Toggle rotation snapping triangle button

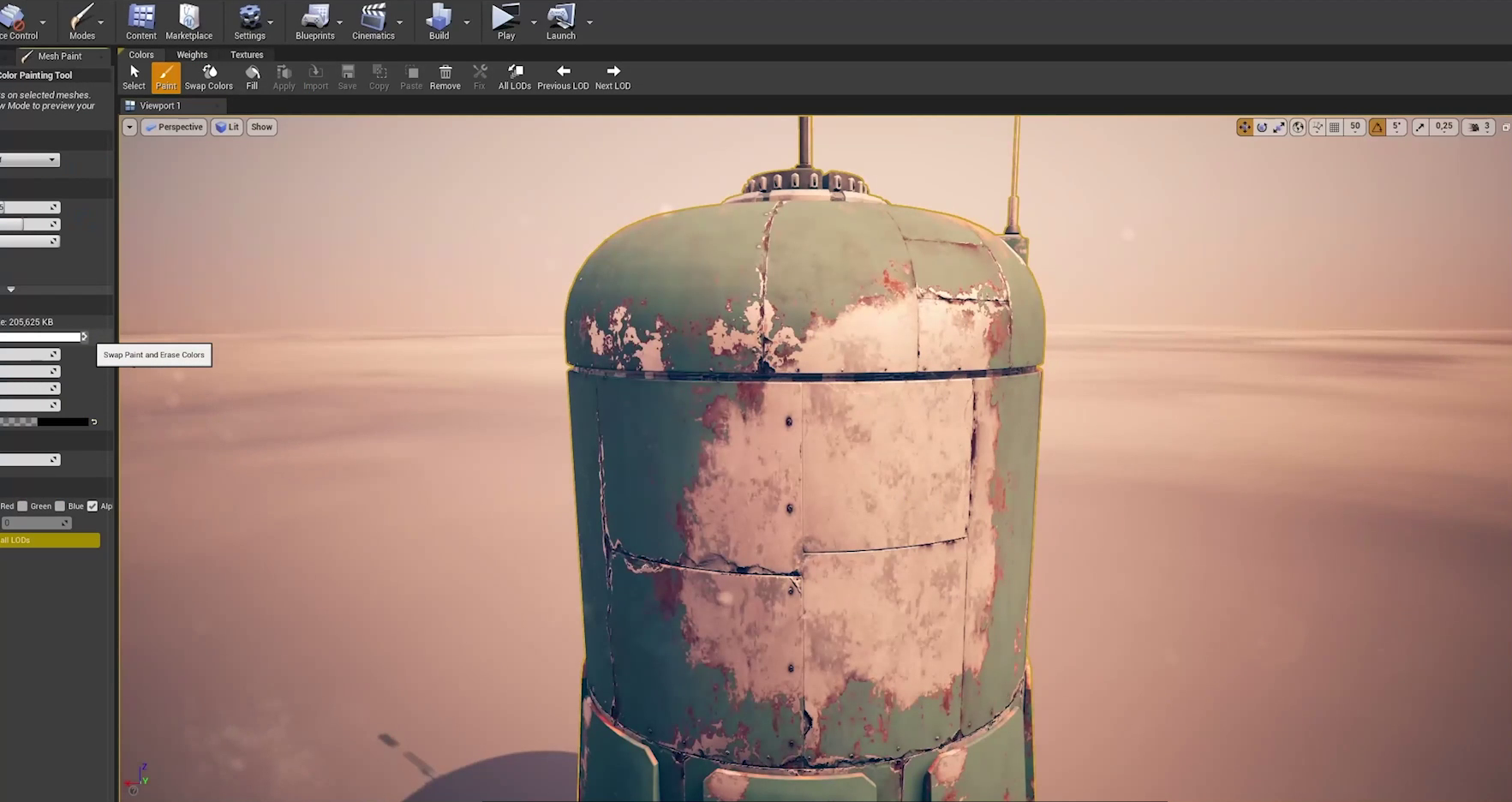pyautogui.click(x=1378, y=128)
